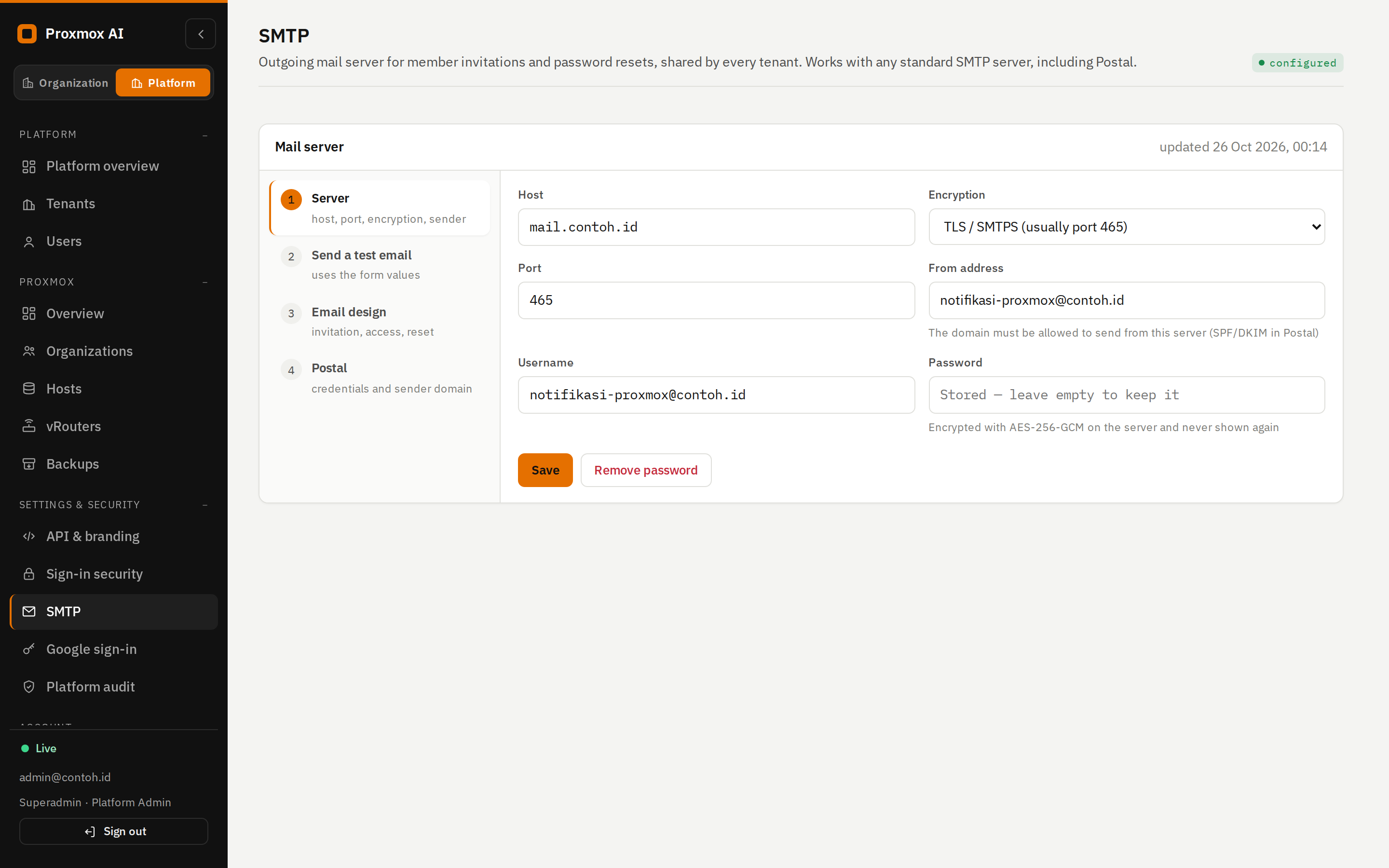Image resolution: width=1389 pixels, height=868 pixels.
Task: Click the Google sign-in key icon
Action: point(29,649)
